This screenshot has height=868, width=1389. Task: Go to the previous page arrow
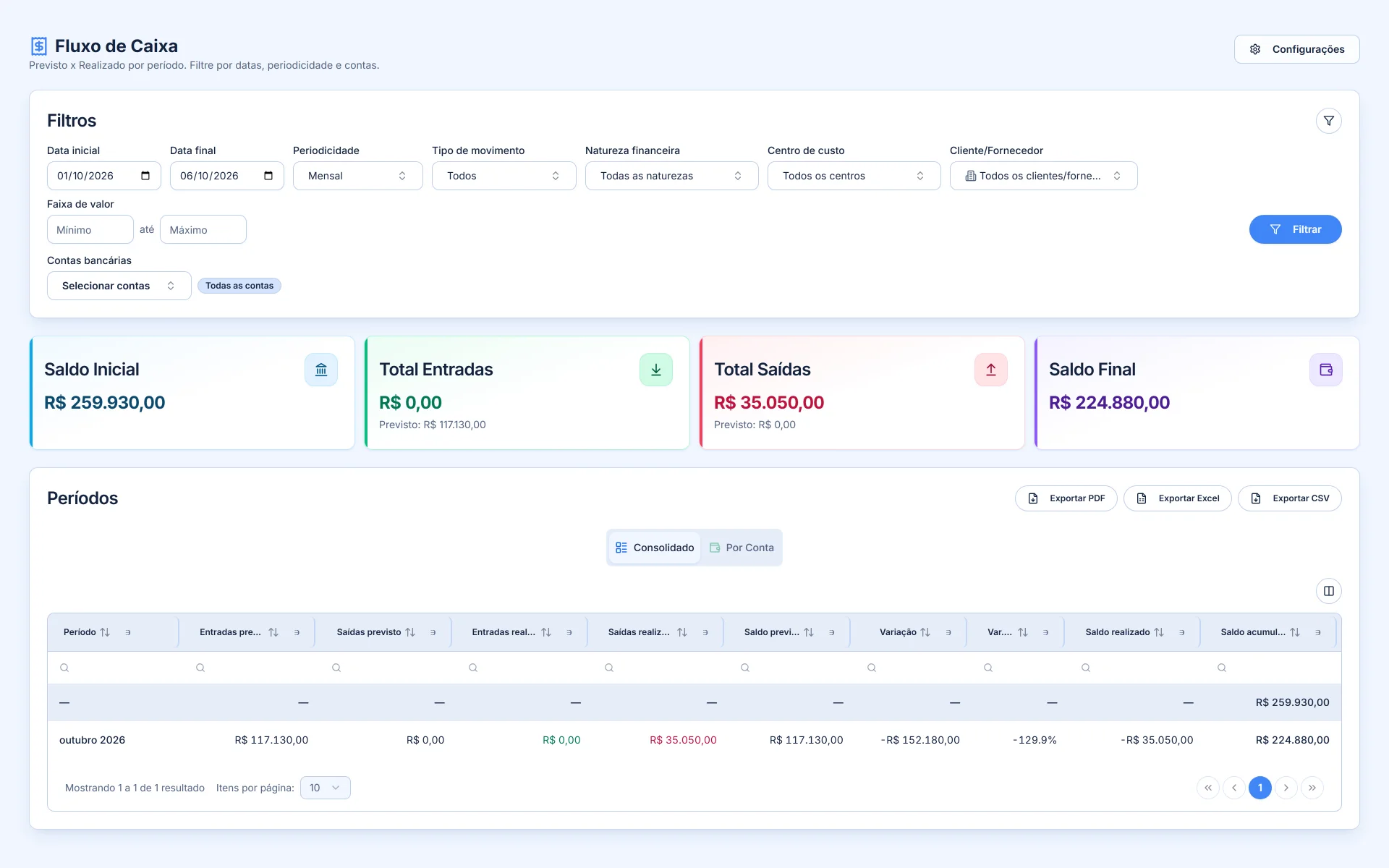1233,788
